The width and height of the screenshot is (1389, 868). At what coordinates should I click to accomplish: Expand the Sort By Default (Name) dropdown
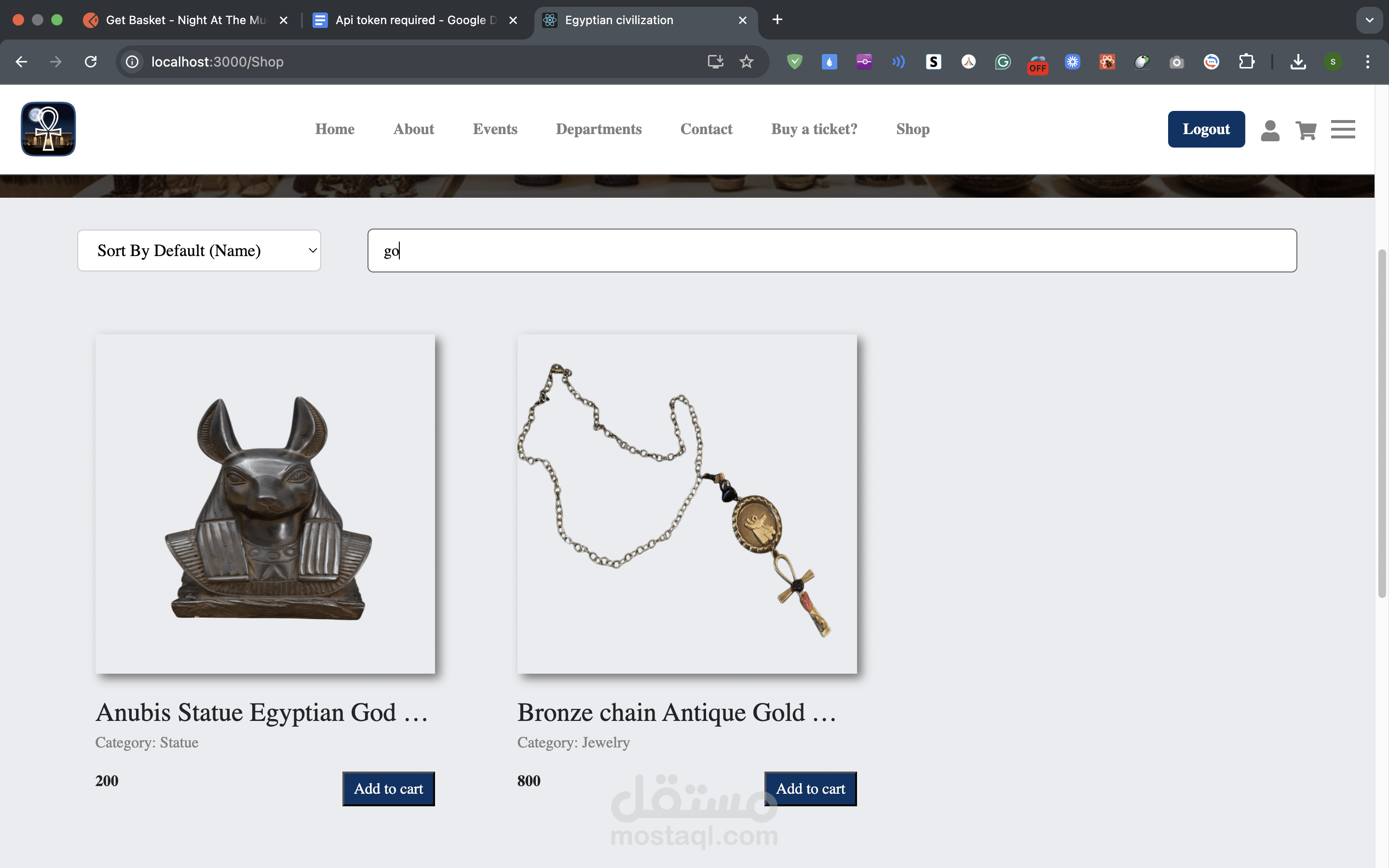(x=199, y=250)
